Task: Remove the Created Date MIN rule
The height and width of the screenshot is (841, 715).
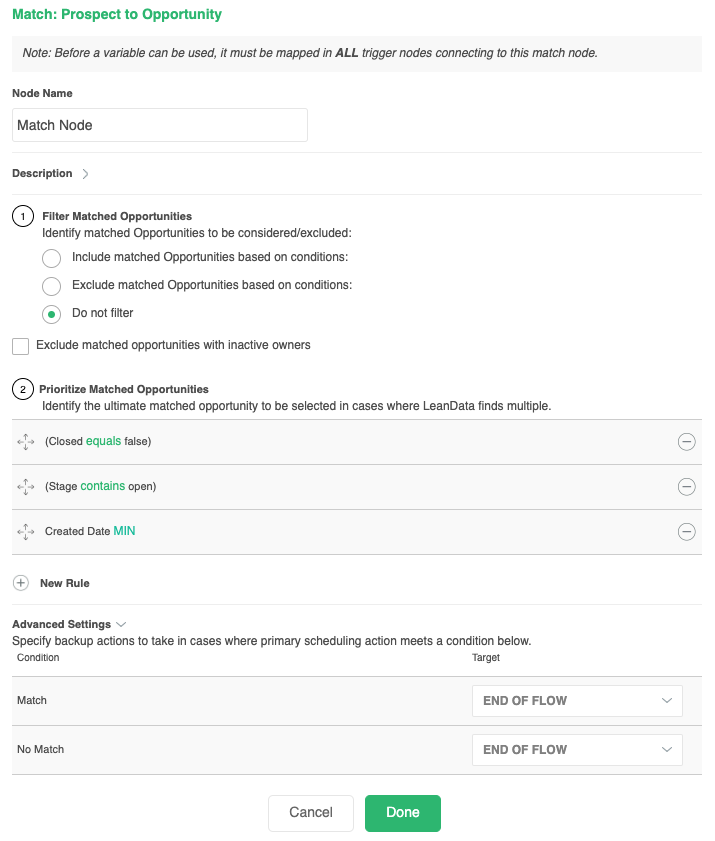Action: (686, 532)
